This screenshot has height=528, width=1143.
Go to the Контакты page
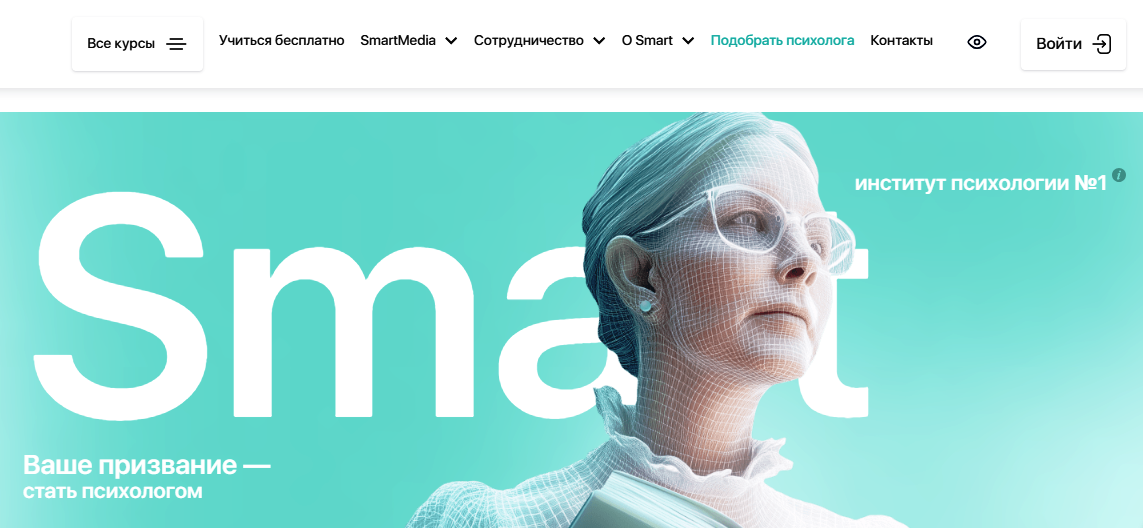tap(902, 41)
